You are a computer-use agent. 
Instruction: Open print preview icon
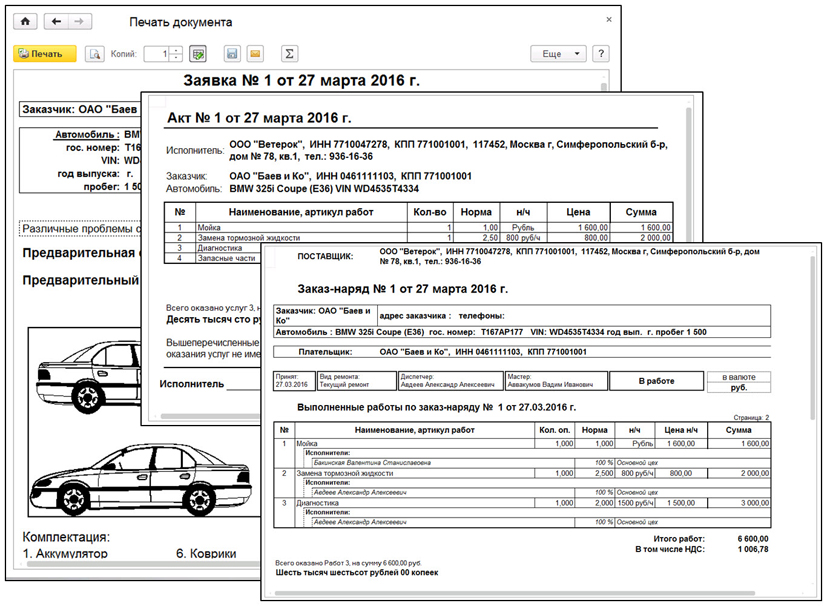[95, 54]
